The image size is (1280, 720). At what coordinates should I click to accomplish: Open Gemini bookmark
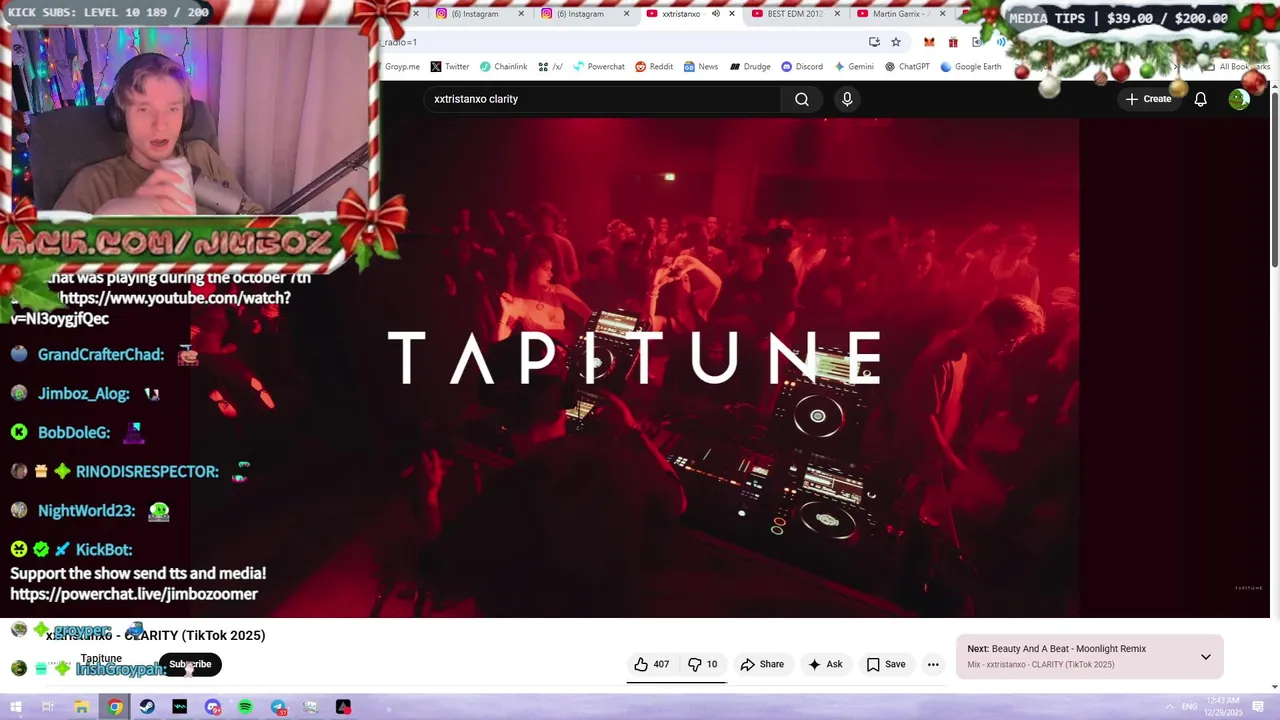854,67
